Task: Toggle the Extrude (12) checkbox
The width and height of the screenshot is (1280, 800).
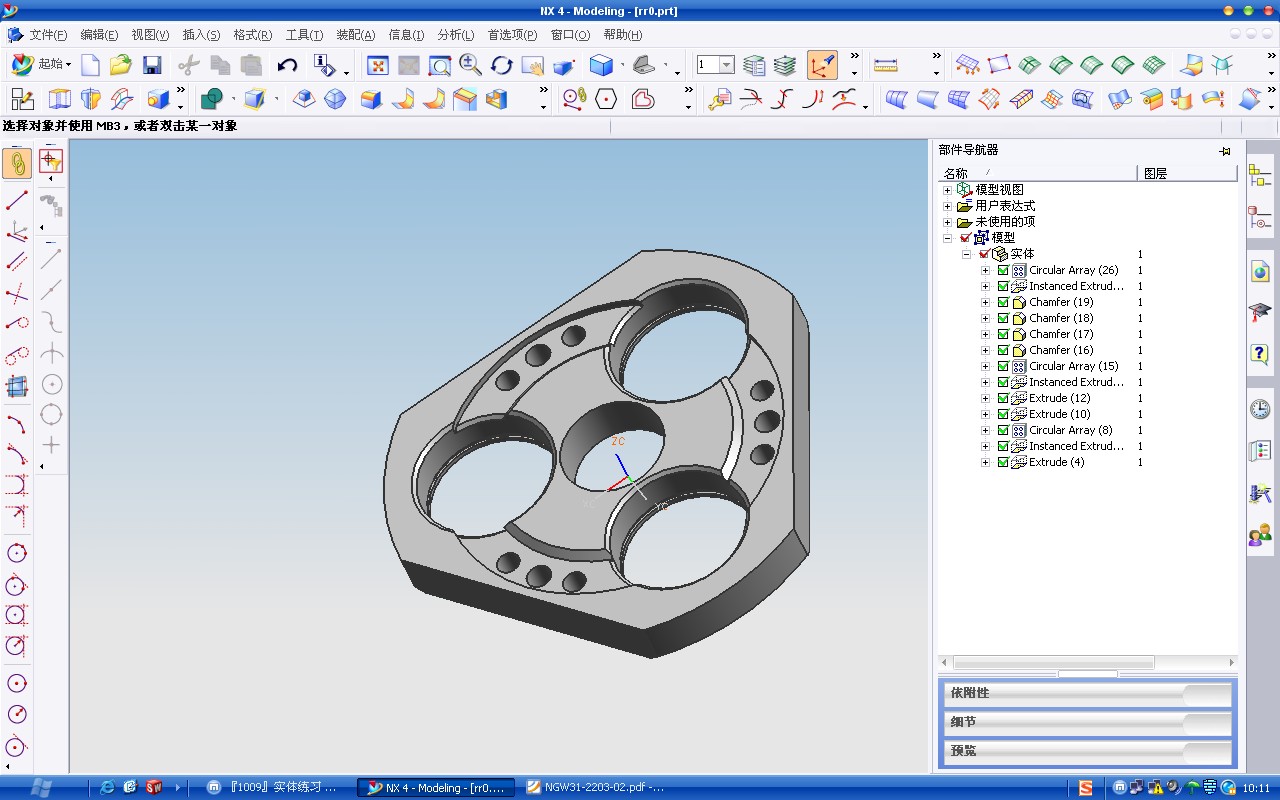Action: (1003, 398)
